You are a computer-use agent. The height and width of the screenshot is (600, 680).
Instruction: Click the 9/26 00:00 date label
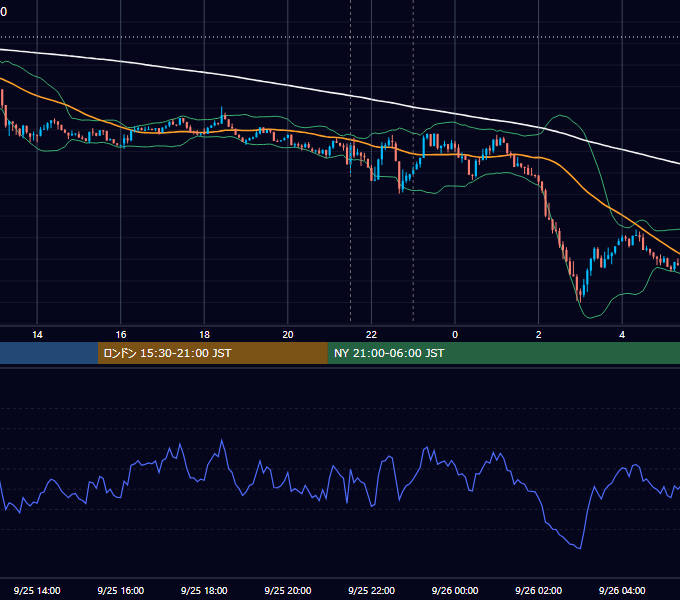[455, 590]
